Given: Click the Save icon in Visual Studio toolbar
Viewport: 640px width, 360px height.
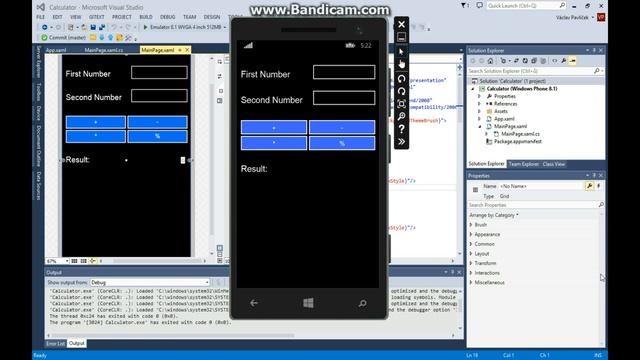Looking at the screenshot, I should (x=93, y=27).
